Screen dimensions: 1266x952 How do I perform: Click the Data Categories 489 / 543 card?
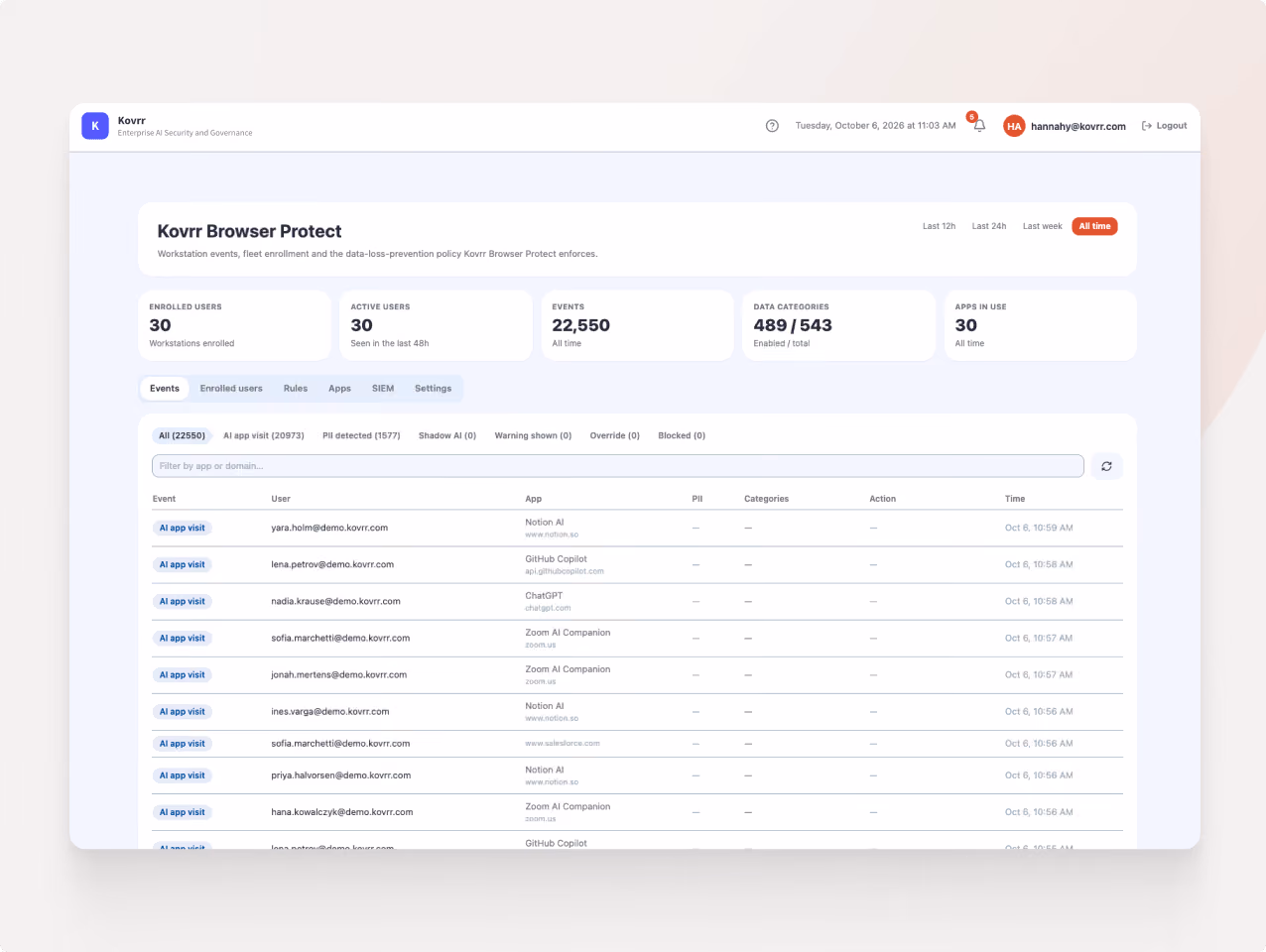(x=838, y=325)
